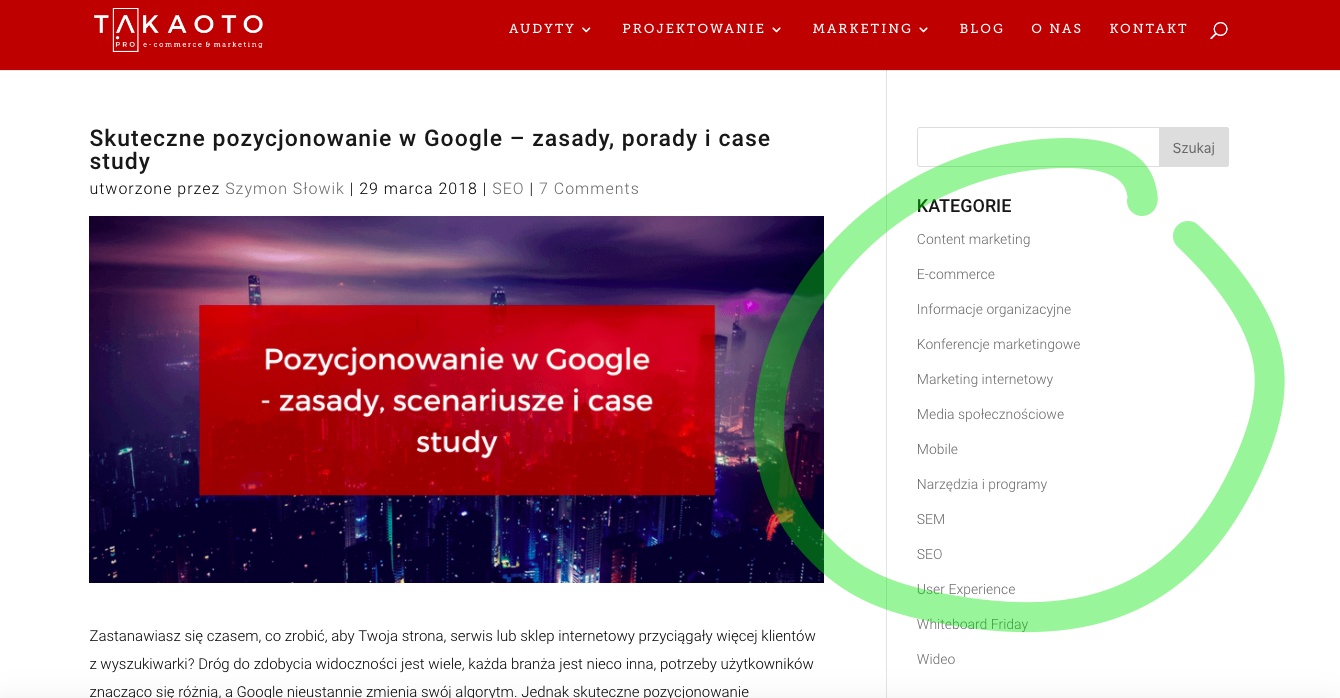Open author Szymon Słowik link
Screen dimensions: 1340x698
(284, 189)
